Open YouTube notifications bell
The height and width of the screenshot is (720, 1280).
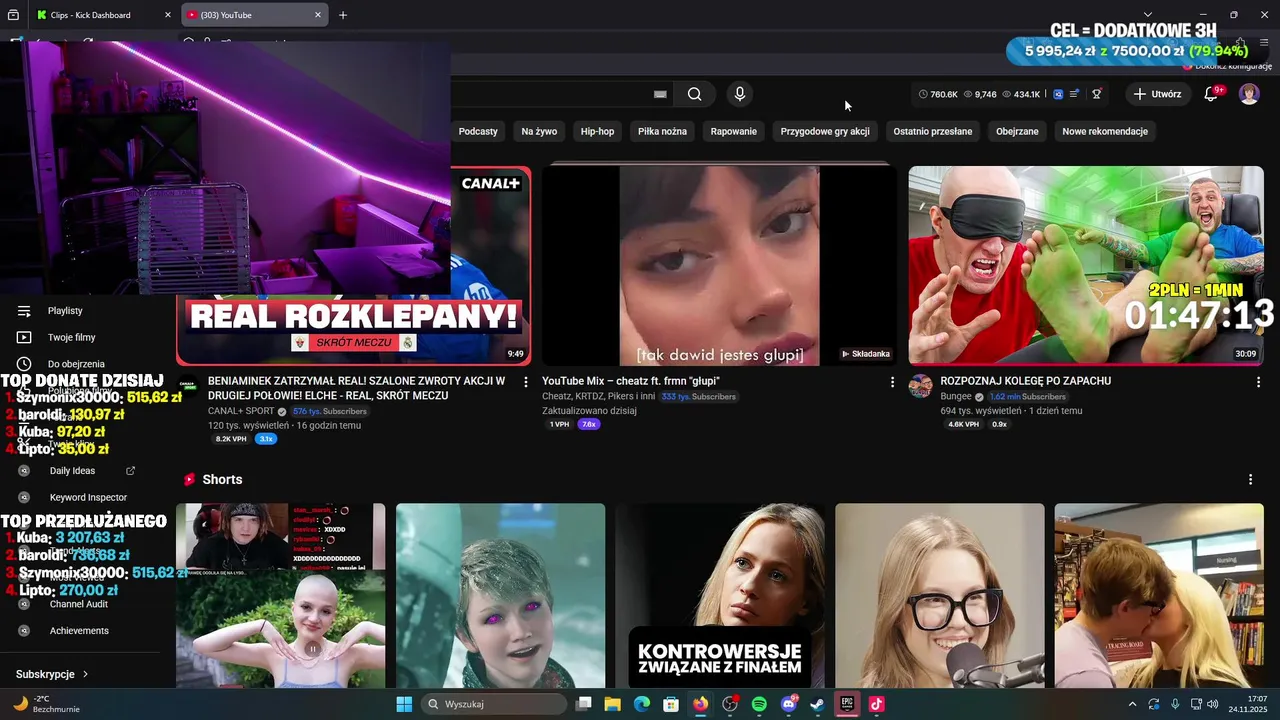click(1211, 94)
